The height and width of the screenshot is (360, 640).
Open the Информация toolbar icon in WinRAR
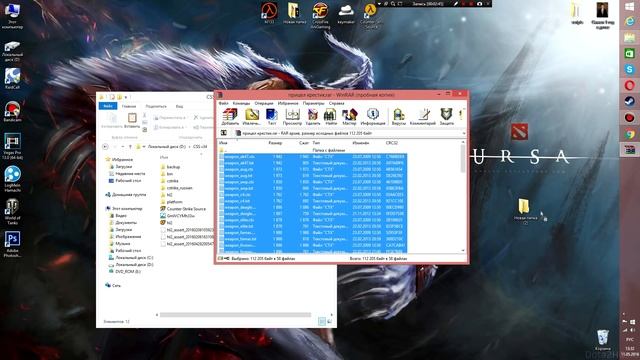(373, 116)
